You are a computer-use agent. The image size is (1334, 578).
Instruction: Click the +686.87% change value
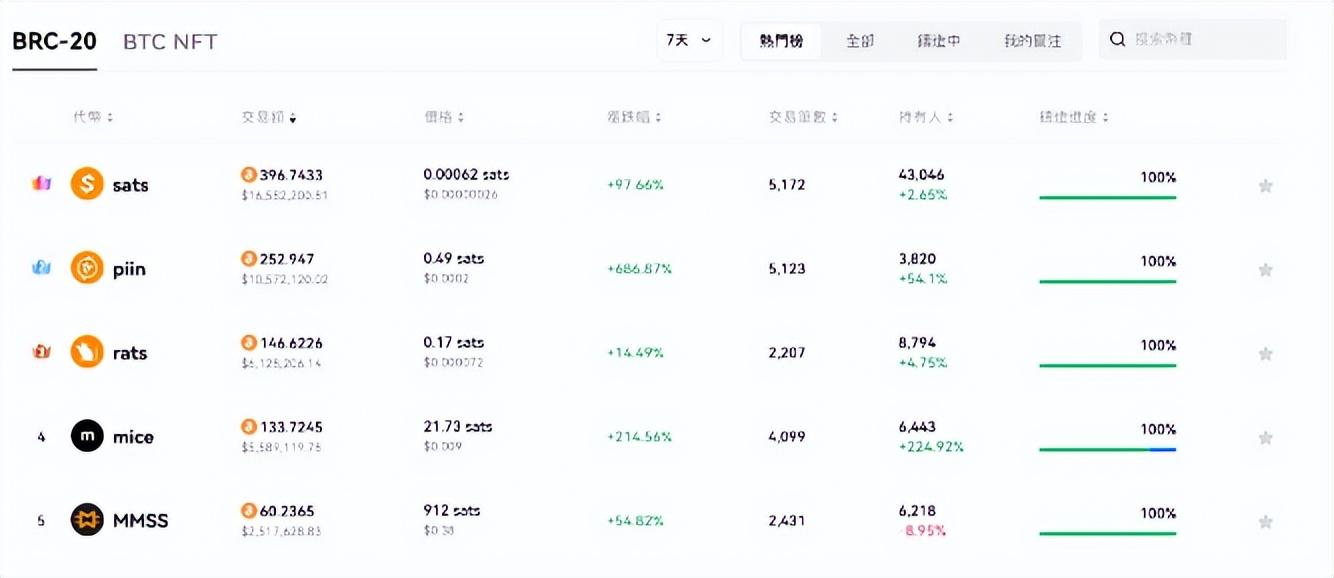(640, 269)
